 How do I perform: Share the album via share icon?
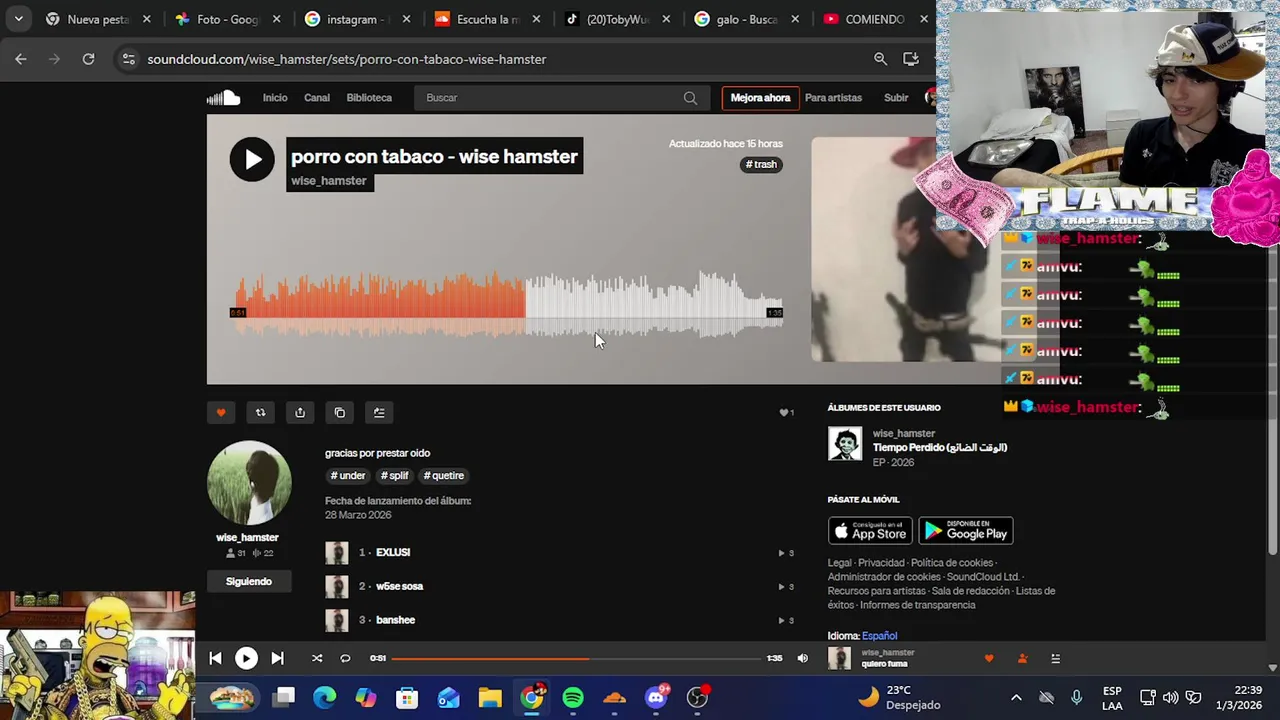pos(300,412)
